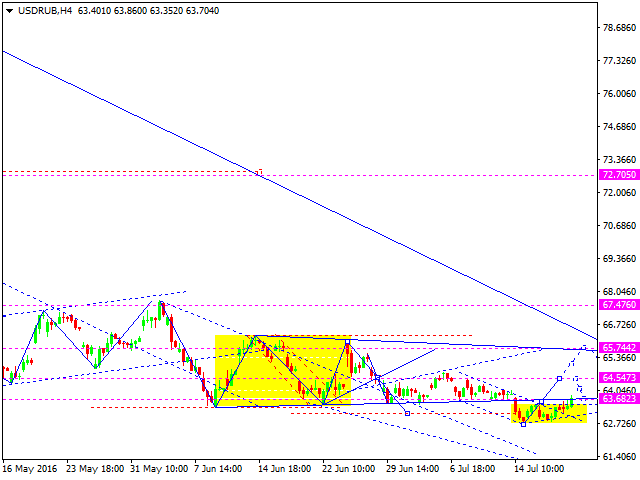The height and width of the screenshot is (480, 640).
Task: Select the 63.7040 close price in header
Action: [202, 11]
